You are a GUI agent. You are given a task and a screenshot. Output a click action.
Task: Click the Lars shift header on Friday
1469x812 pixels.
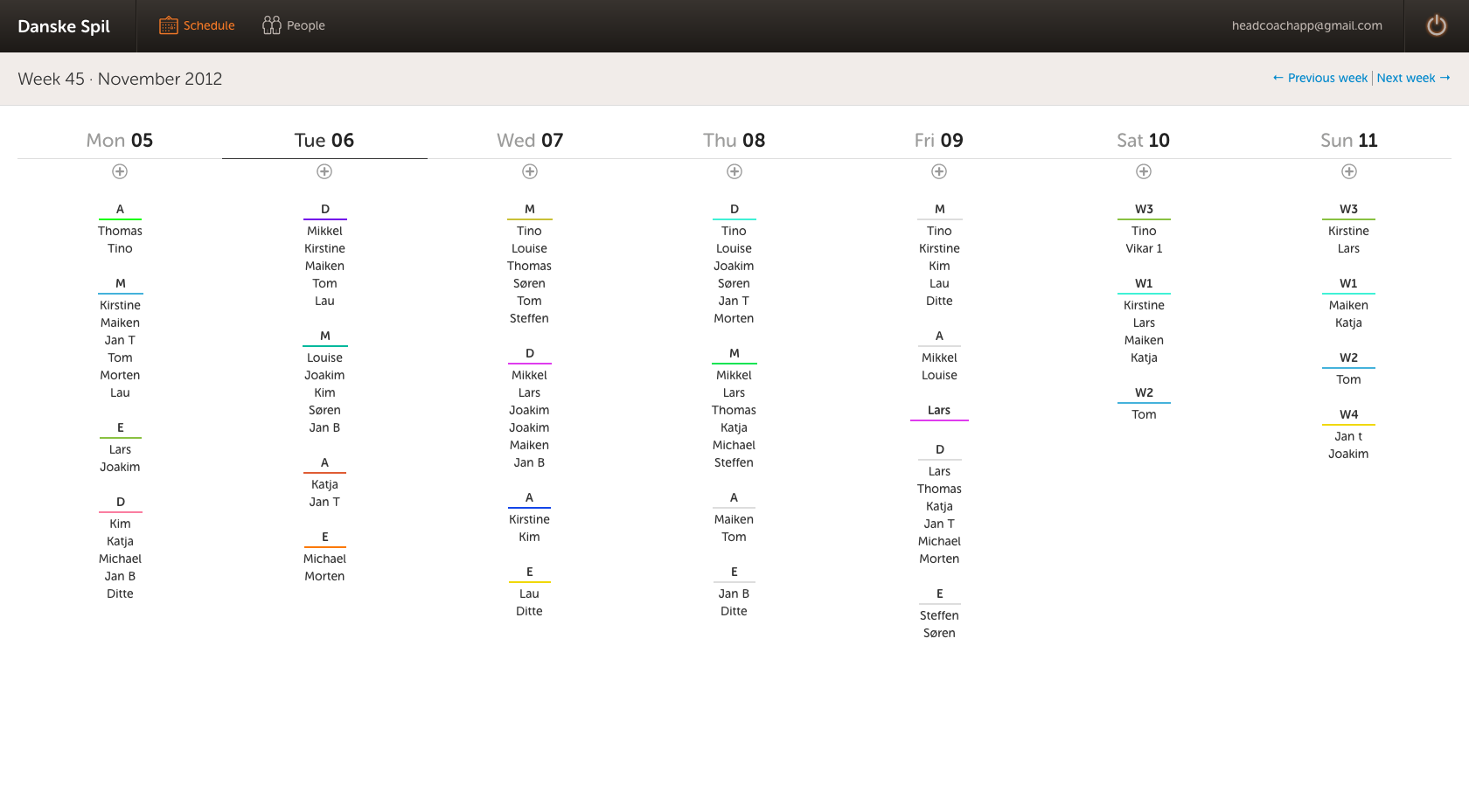(x=939, y=411)
